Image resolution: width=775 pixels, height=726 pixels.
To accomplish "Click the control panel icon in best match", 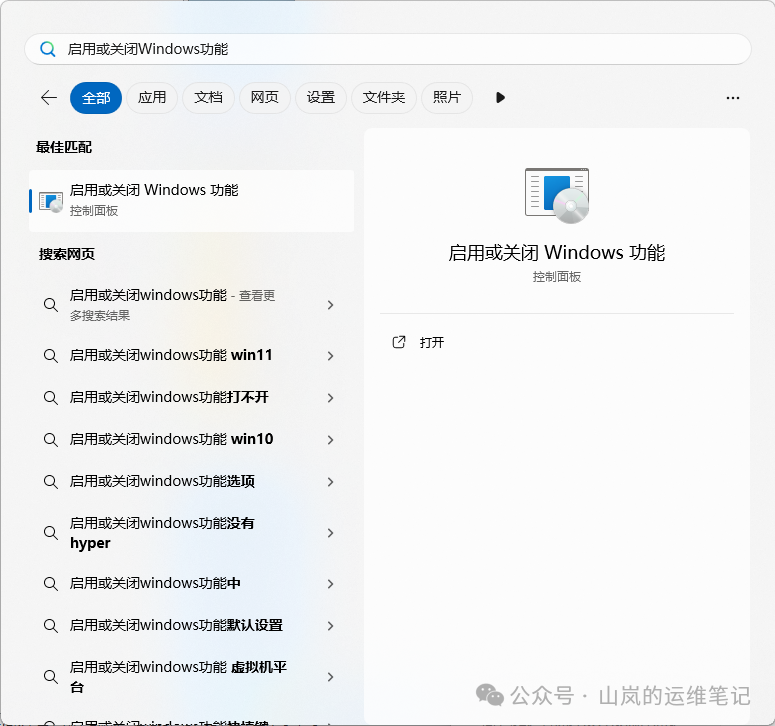I will click(x=51, y=202).
